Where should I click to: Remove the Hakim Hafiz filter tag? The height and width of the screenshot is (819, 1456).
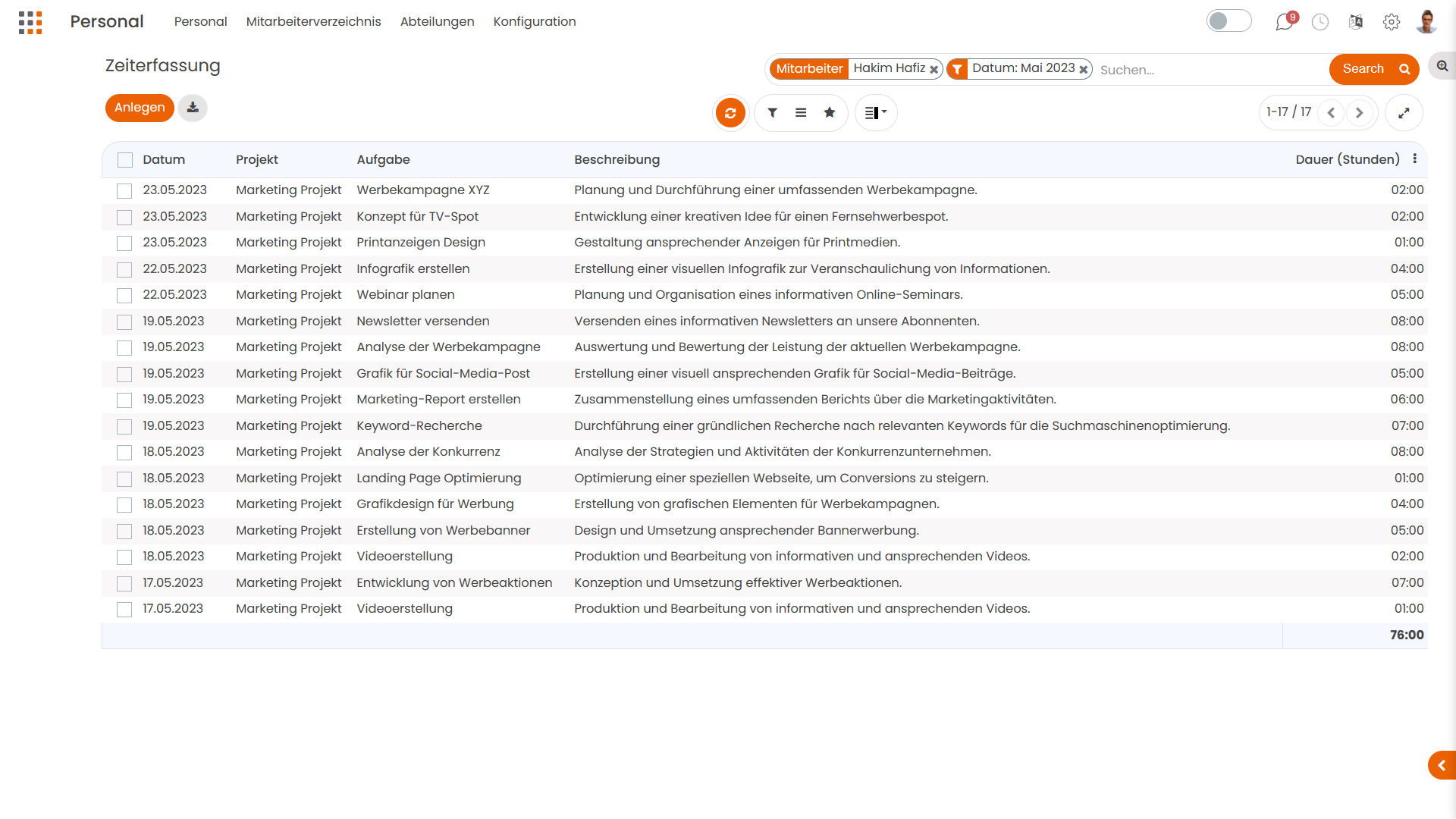pyautogui.click(x=934, y=69)
